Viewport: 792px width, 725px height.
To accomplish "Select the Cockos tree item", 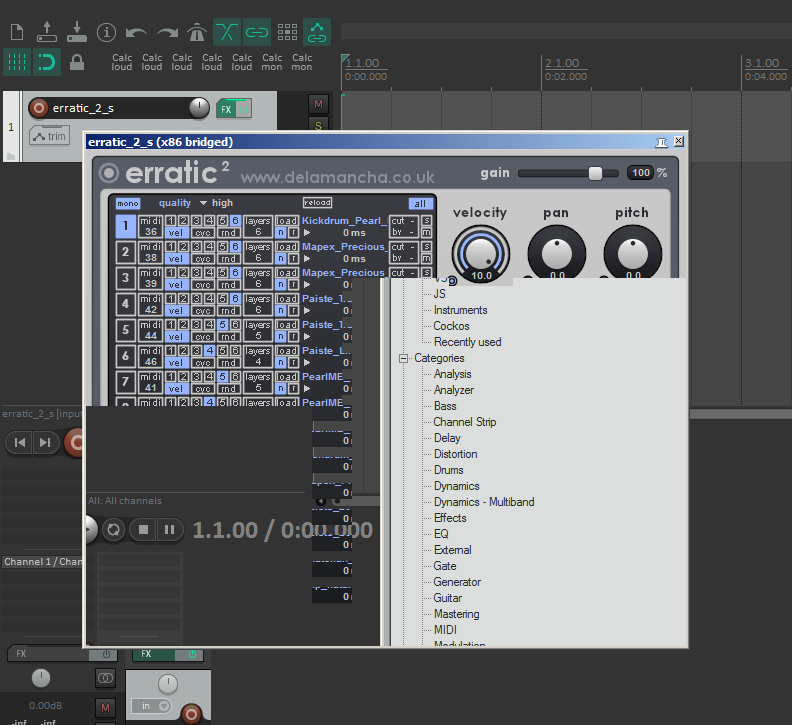I will pos(452,326).
